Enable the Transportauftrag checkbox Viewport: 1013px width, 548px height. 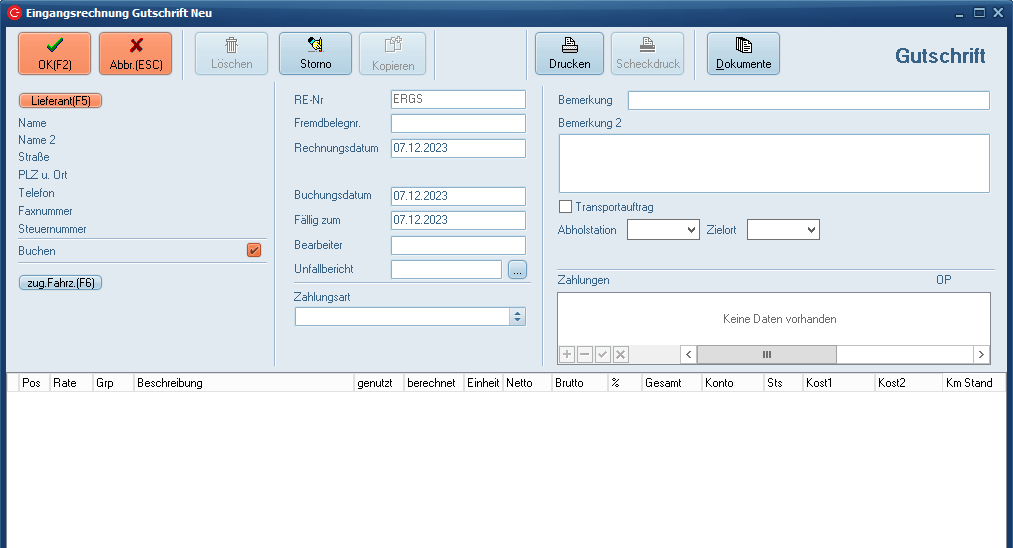tap(566, 207)
